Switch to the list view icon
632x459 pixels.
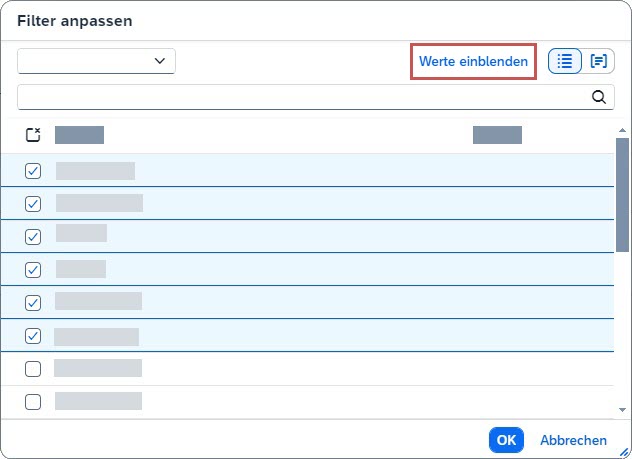coord(565,61)
